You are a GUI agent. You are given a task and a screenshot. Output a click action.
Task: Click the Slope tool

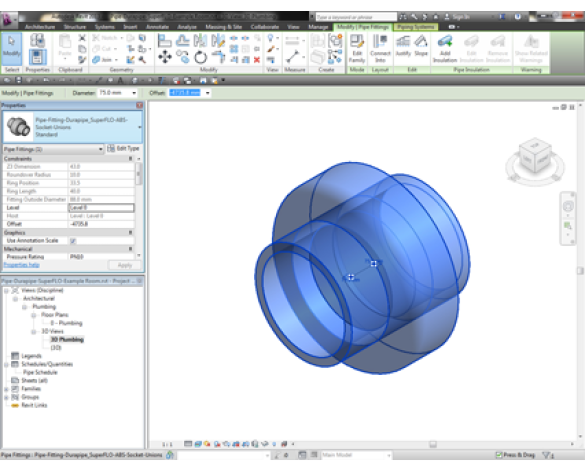coord(421,46)
